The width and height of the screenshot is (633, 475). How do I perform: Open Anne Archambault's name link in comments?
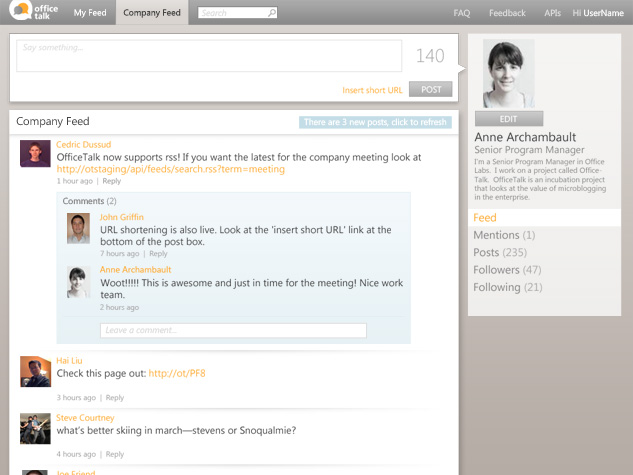click(x=135, y=270)
